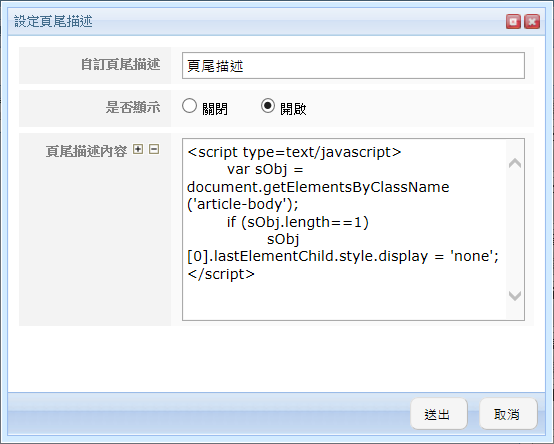Click the 設定頁尾描述 dialog title
554x444 pixels.
tap(53, 22)
